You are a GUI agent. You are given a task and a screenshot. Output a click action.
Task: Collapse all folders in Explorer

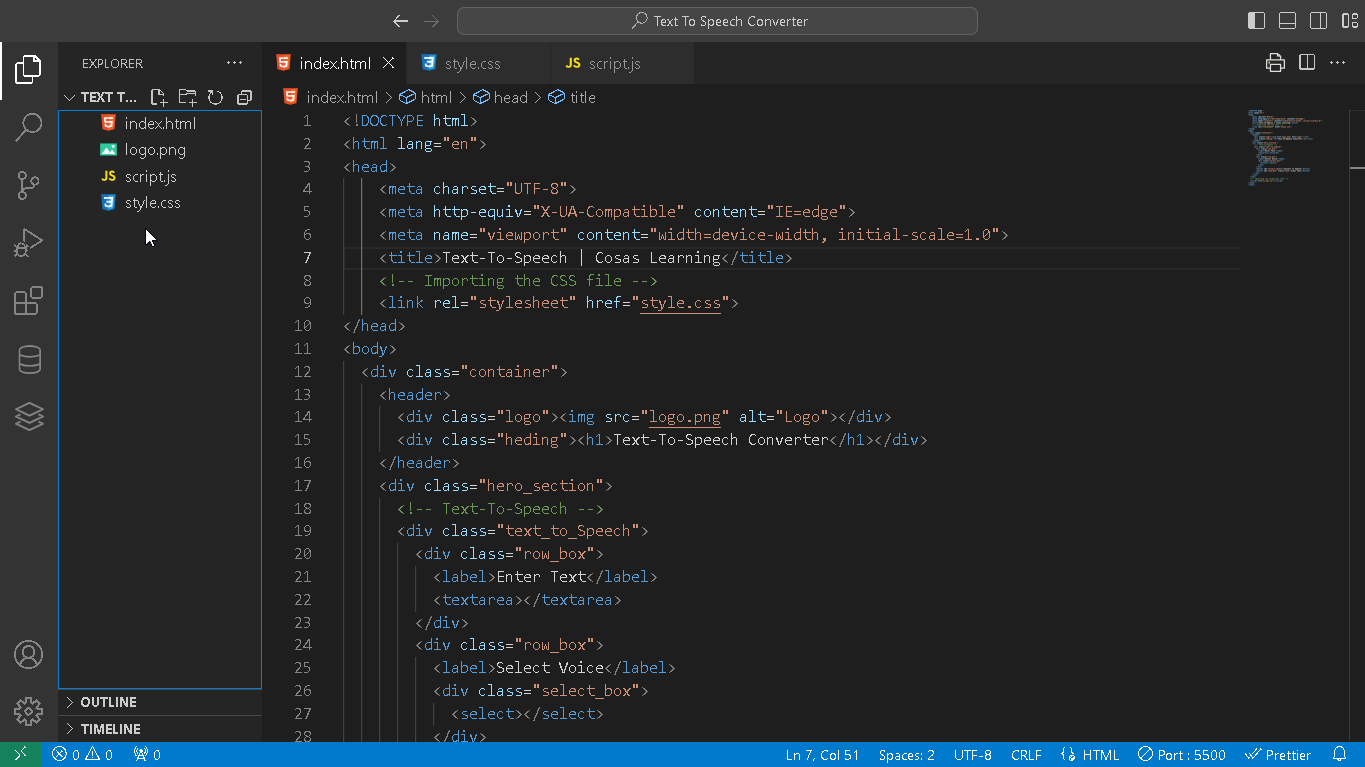[x=244, y=97]
